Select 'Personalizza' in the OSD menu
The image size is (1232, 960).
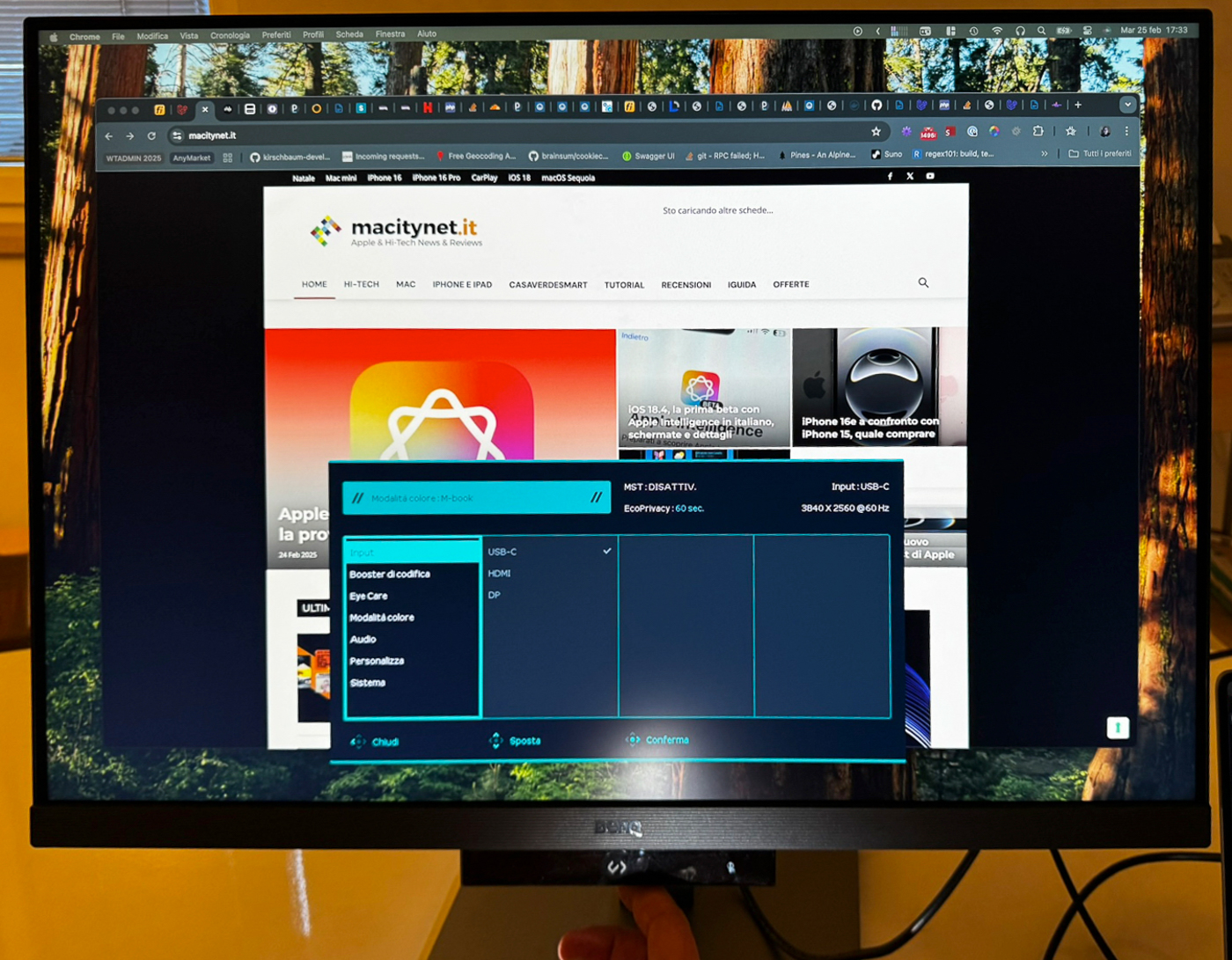[x=377, y=661]
